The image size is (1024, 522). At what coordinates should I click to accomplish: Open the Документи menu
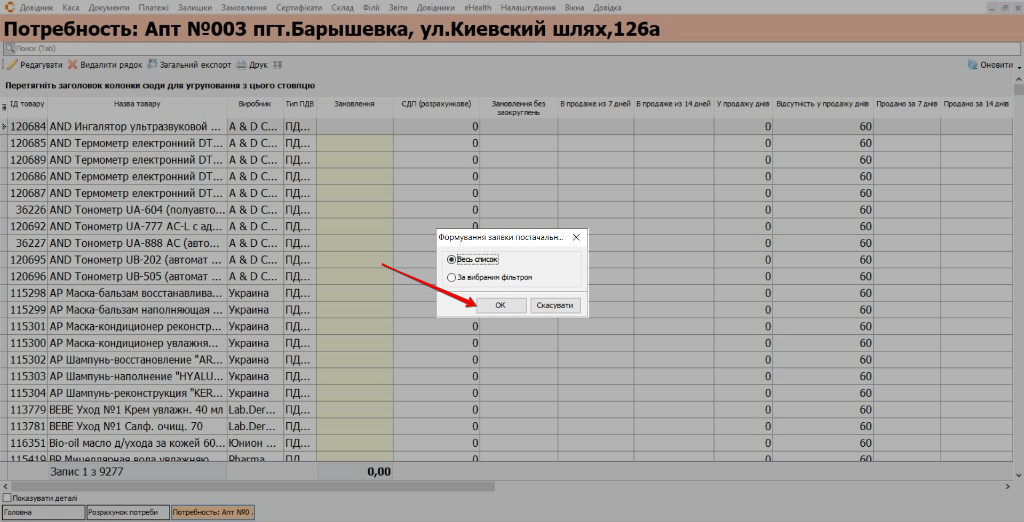click(109, 7)
